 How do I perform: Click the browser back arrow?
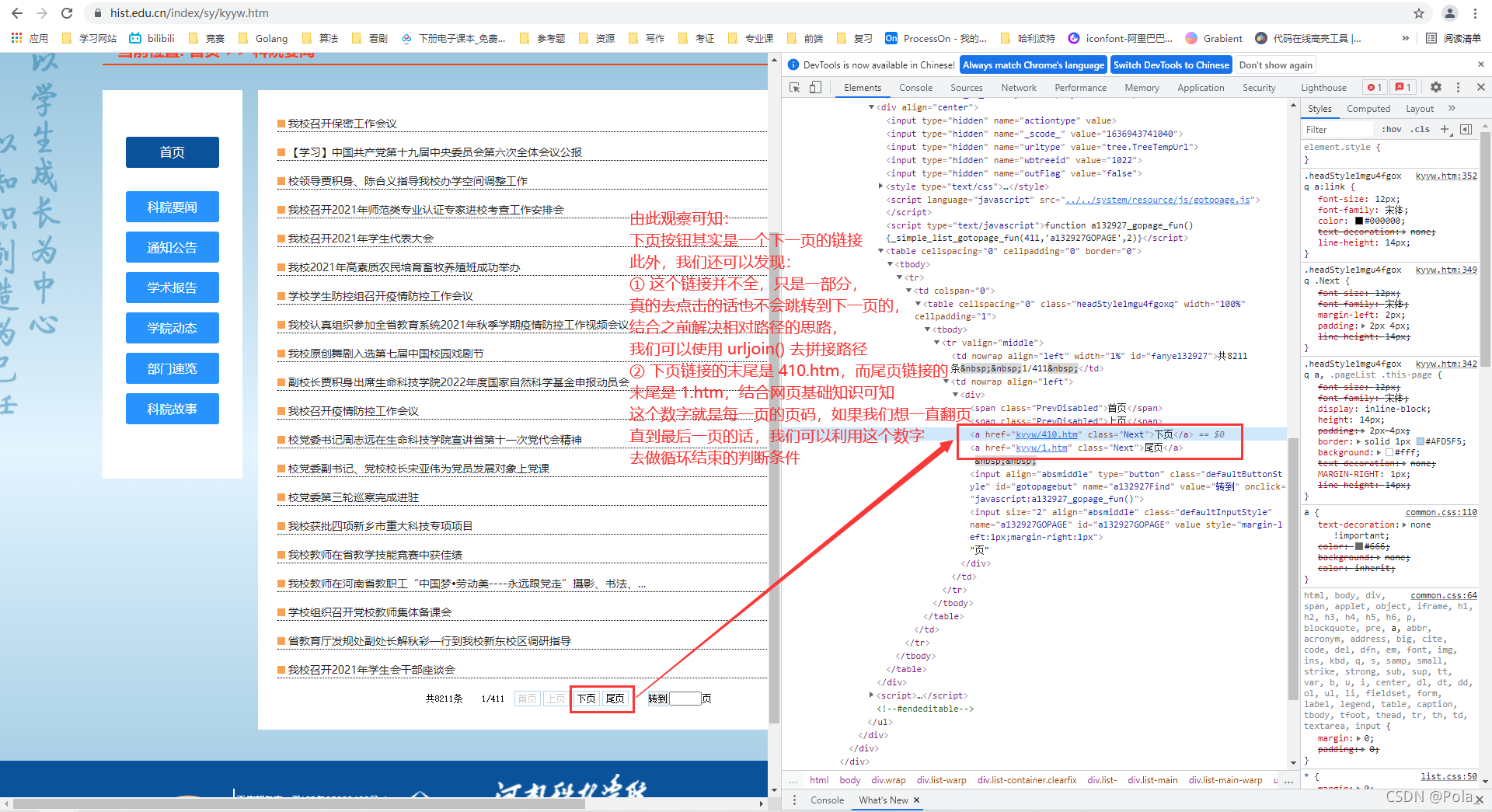coord(17,13)
